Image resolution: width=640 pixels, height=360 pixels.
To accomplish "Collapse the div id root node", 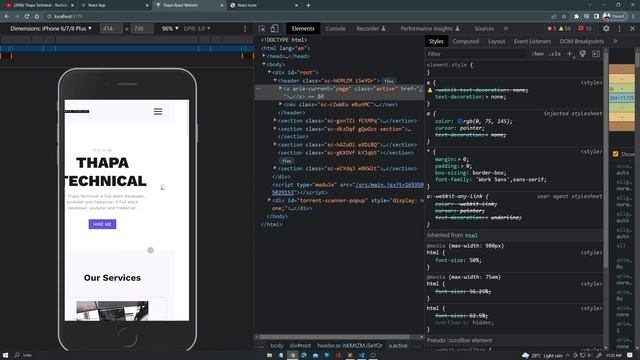I will click(x=269, y=72).
